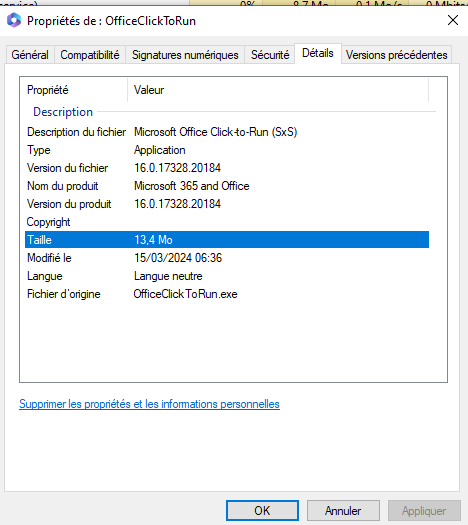
Task: Select the 'Modifié le' property row
Action: (227, 258)
